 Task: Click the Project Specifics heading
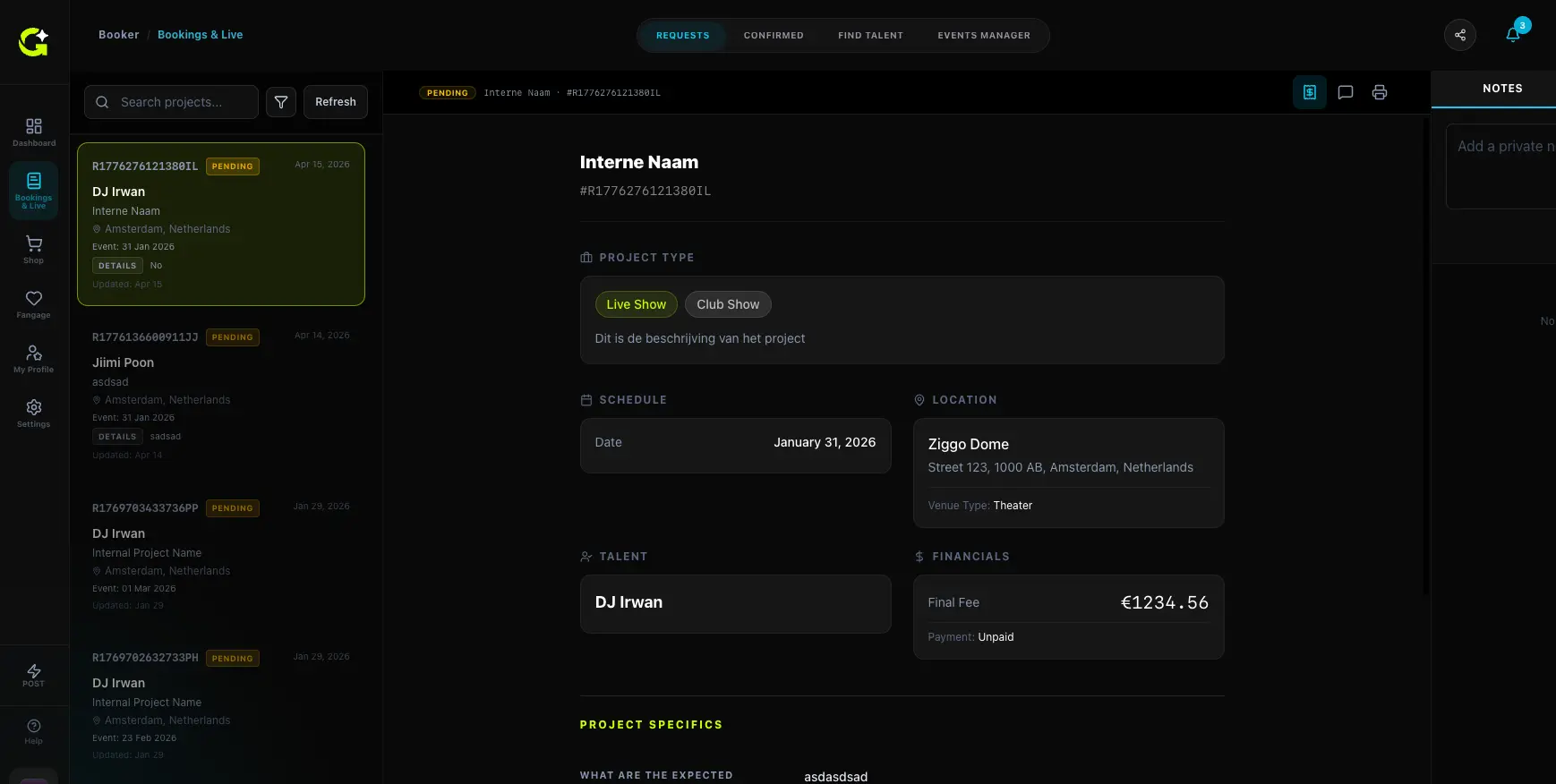tap(651, 725)
